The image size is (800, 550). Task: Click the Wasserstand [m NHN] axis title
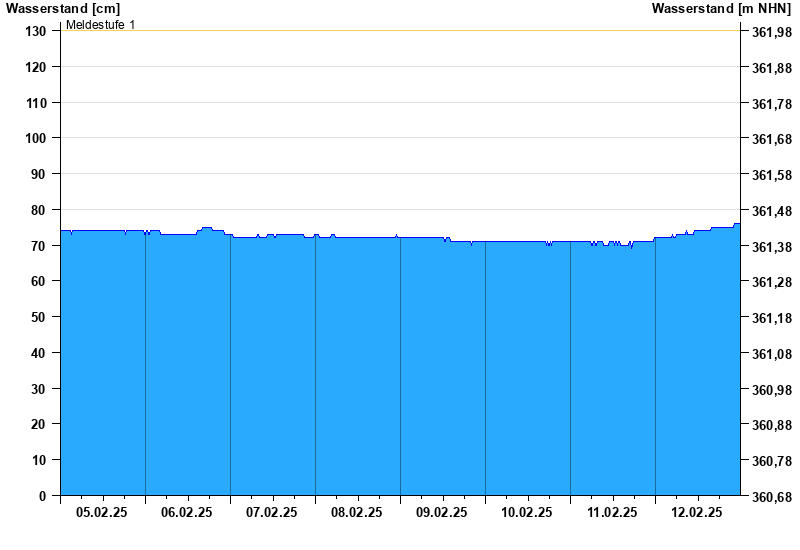(721, 8)
